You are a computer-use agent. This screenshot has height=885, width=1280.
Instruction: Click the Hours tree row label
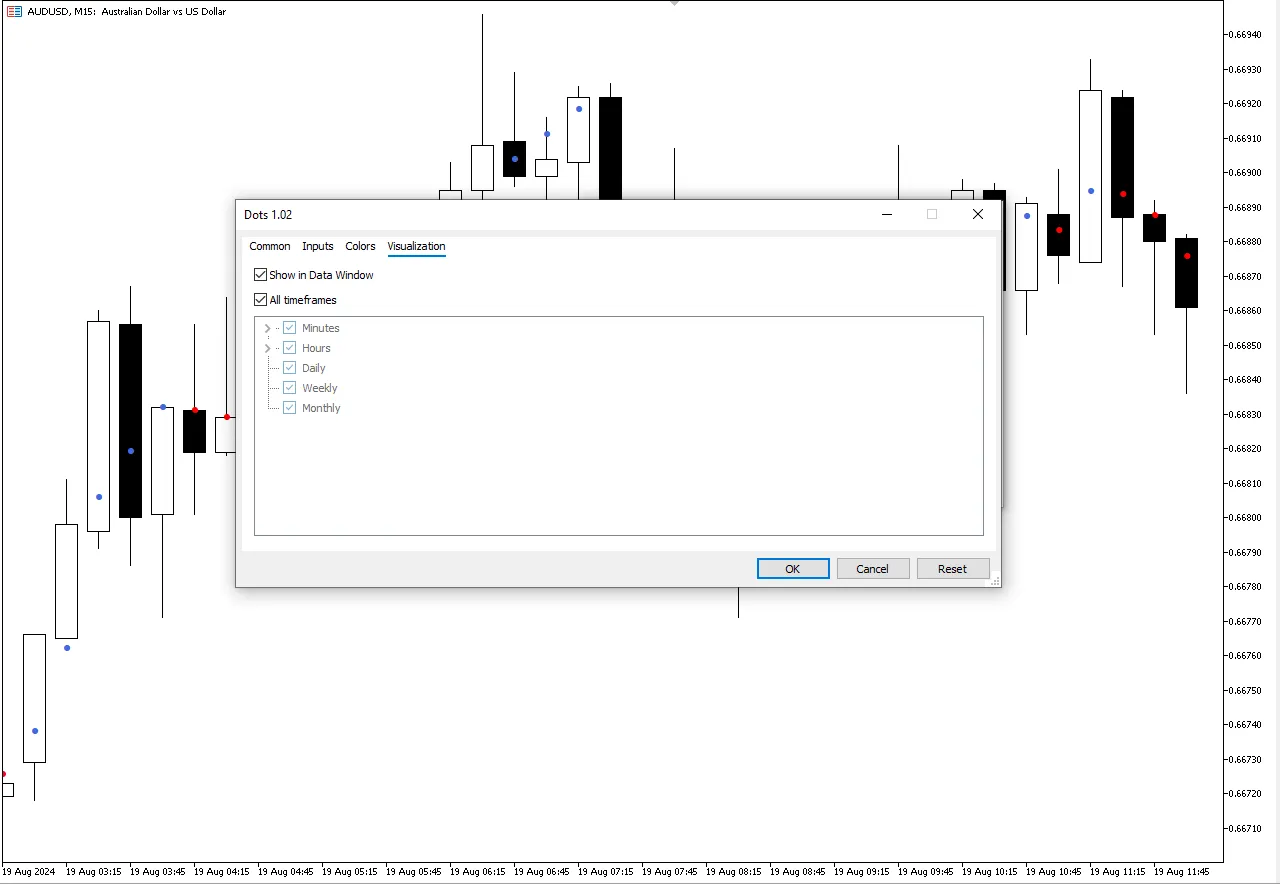point(316,348)
